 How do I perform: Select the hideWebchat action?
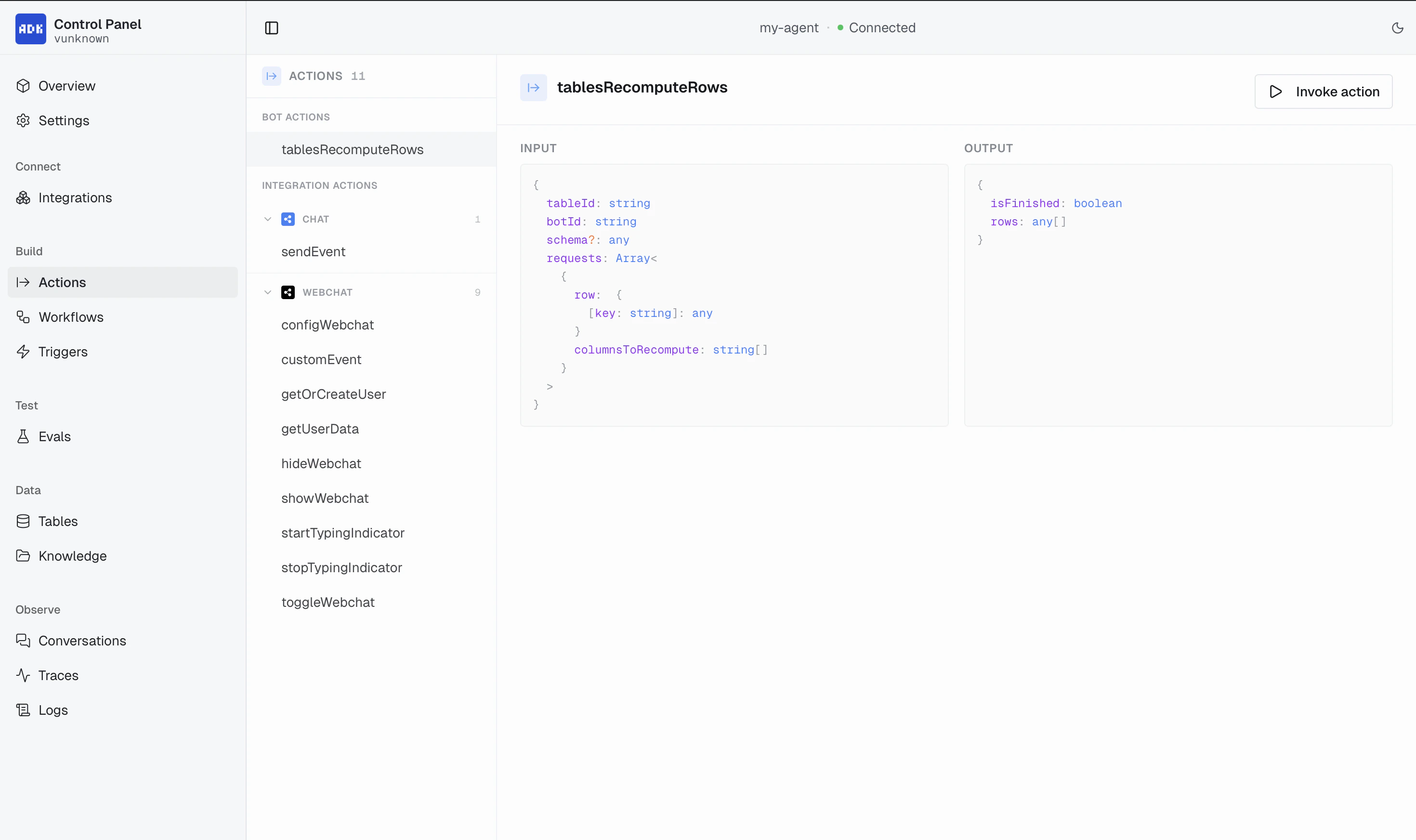[x=321, y=463]
